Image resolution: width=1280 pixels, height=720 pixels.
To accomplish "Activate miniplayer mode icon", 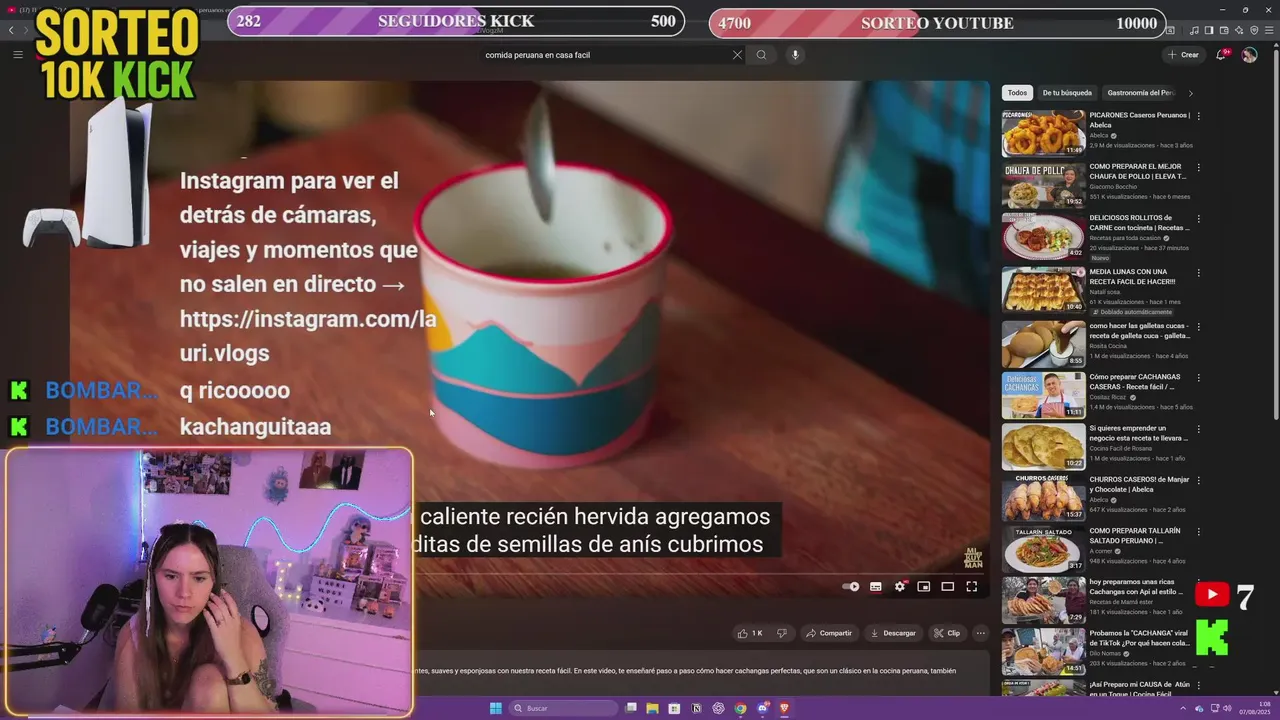I will click(924, 587).
